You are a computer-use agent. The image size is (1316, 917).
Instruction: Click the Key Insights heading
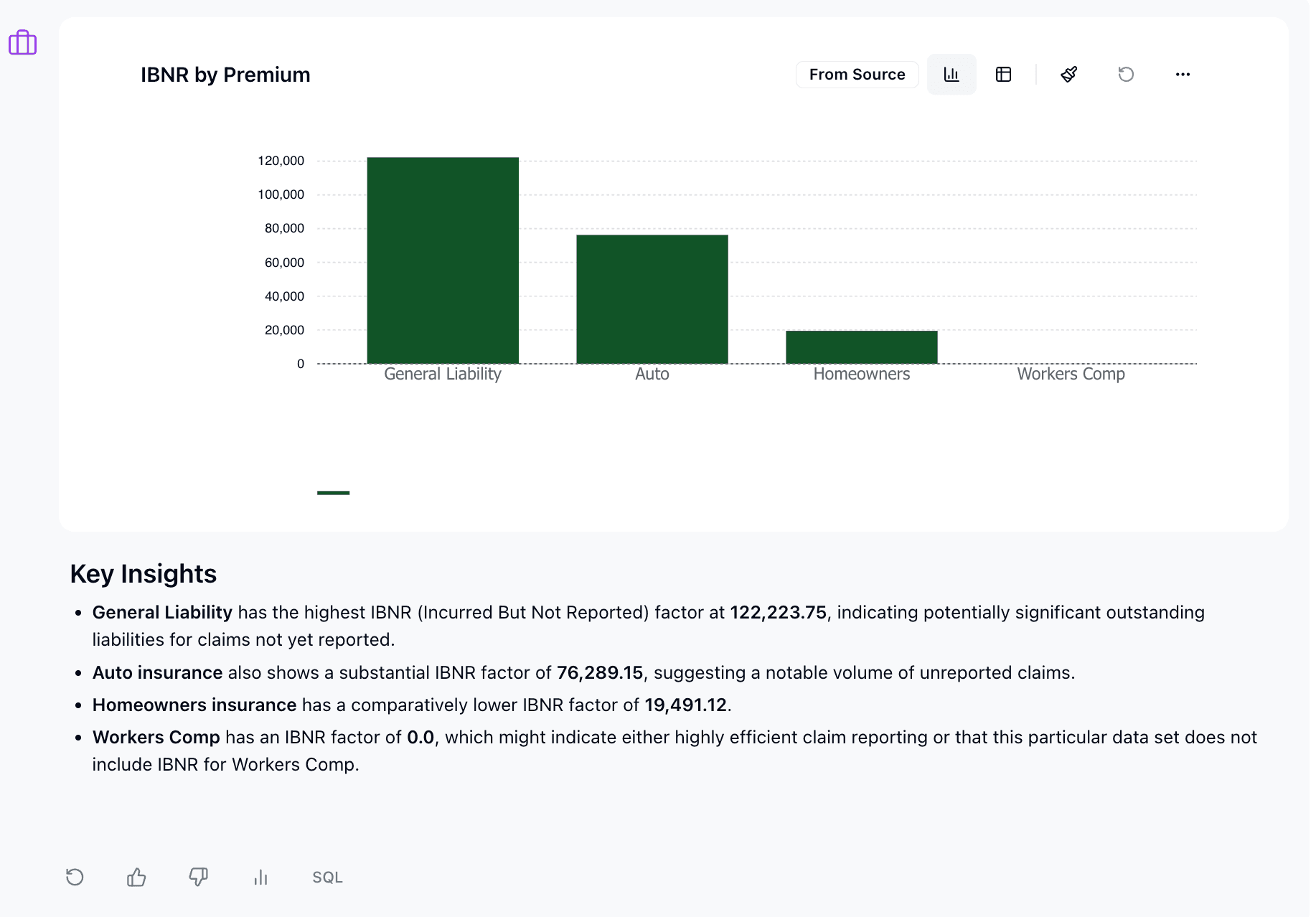tap(144, 574)
